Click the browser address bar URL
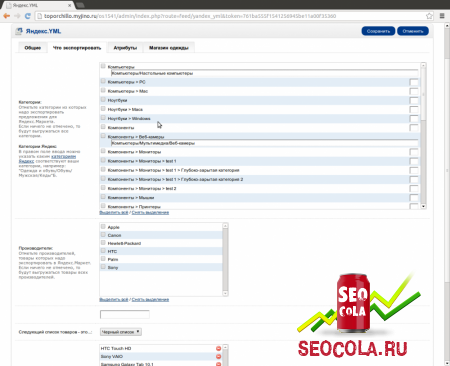450x366 pixels. [190, 16]
